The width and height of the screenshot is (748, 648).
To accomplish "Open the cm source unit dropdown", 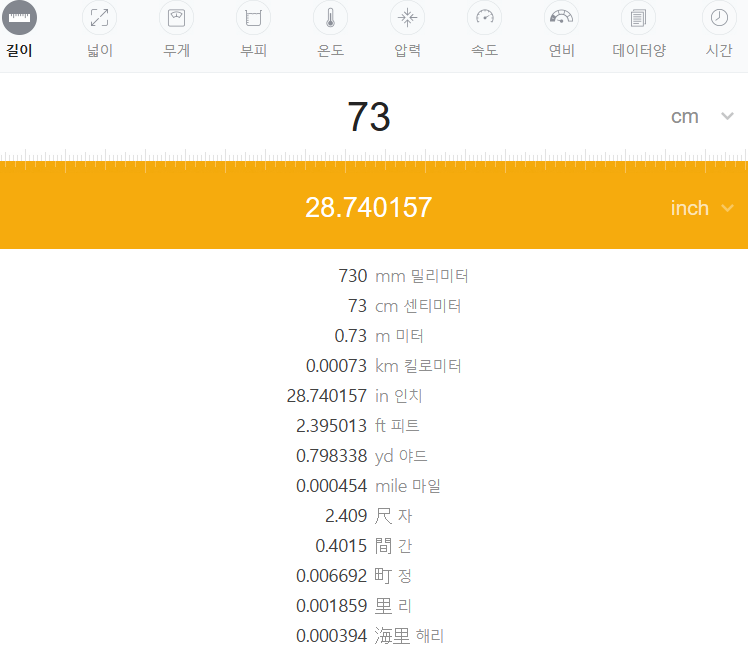I will (x=702, y=116).
